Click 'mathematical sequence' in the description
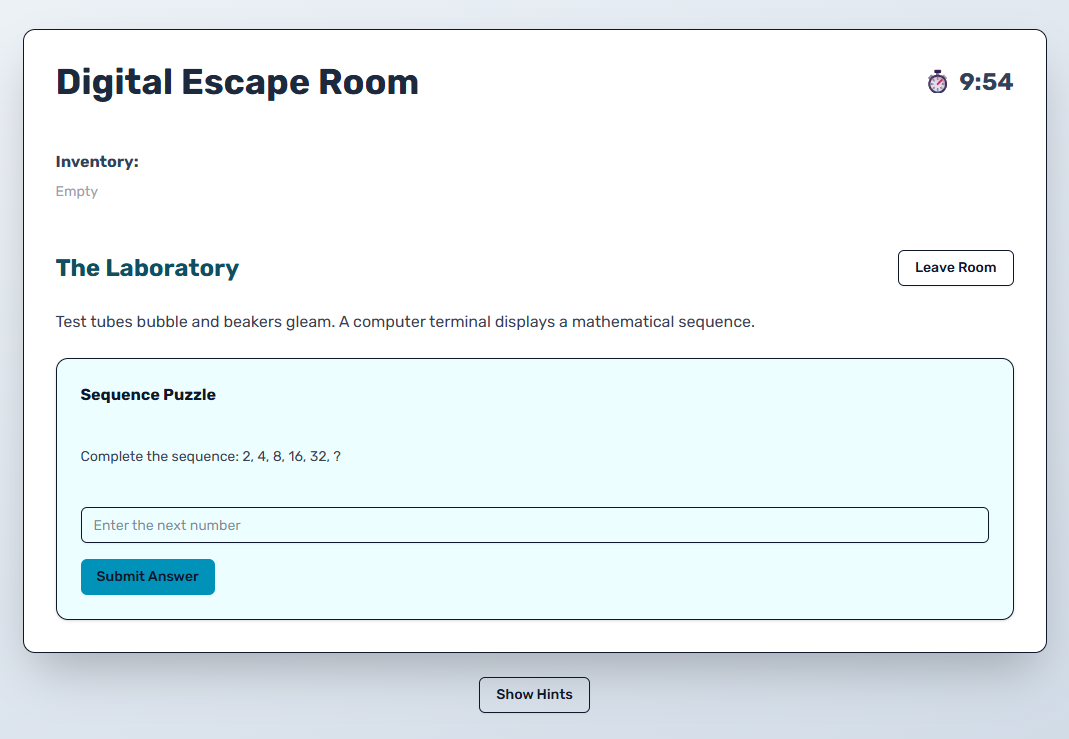The height and width of the screenshot is (739, 1069). pyautogui.click(x=663, y=322)
